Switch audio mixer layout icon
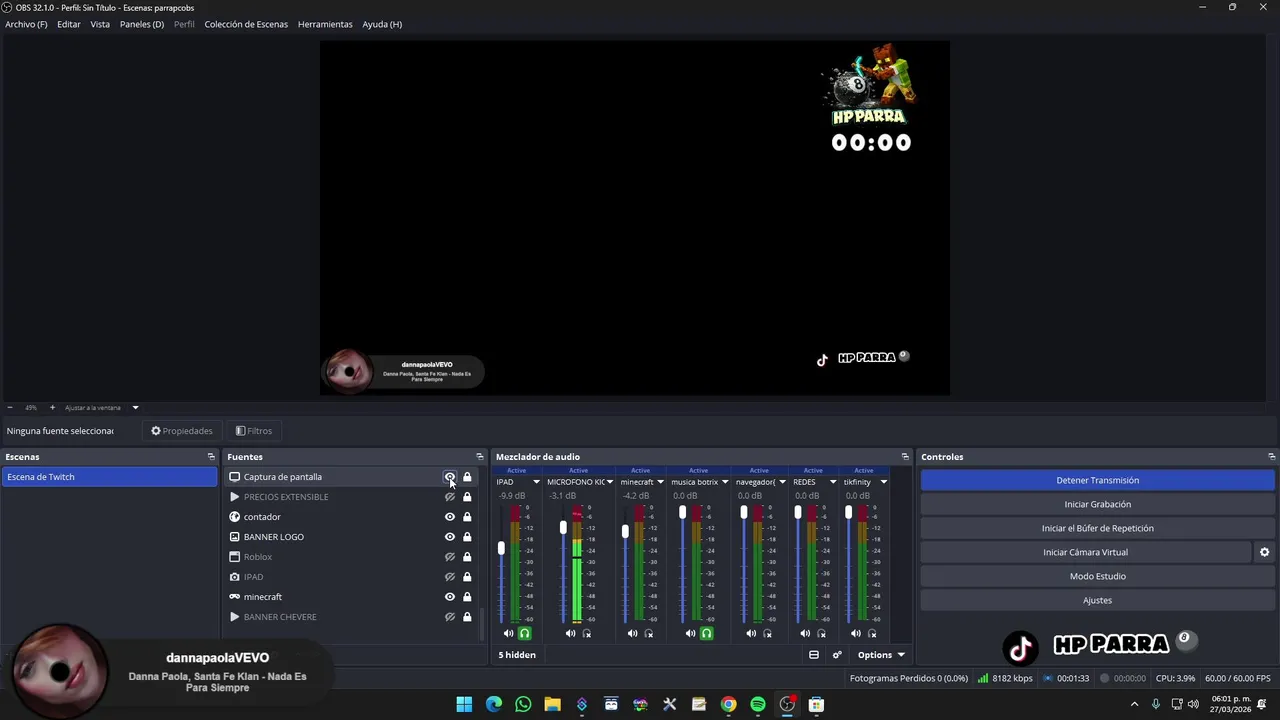This screenshot has width=1280, height=720. (814, 655)
